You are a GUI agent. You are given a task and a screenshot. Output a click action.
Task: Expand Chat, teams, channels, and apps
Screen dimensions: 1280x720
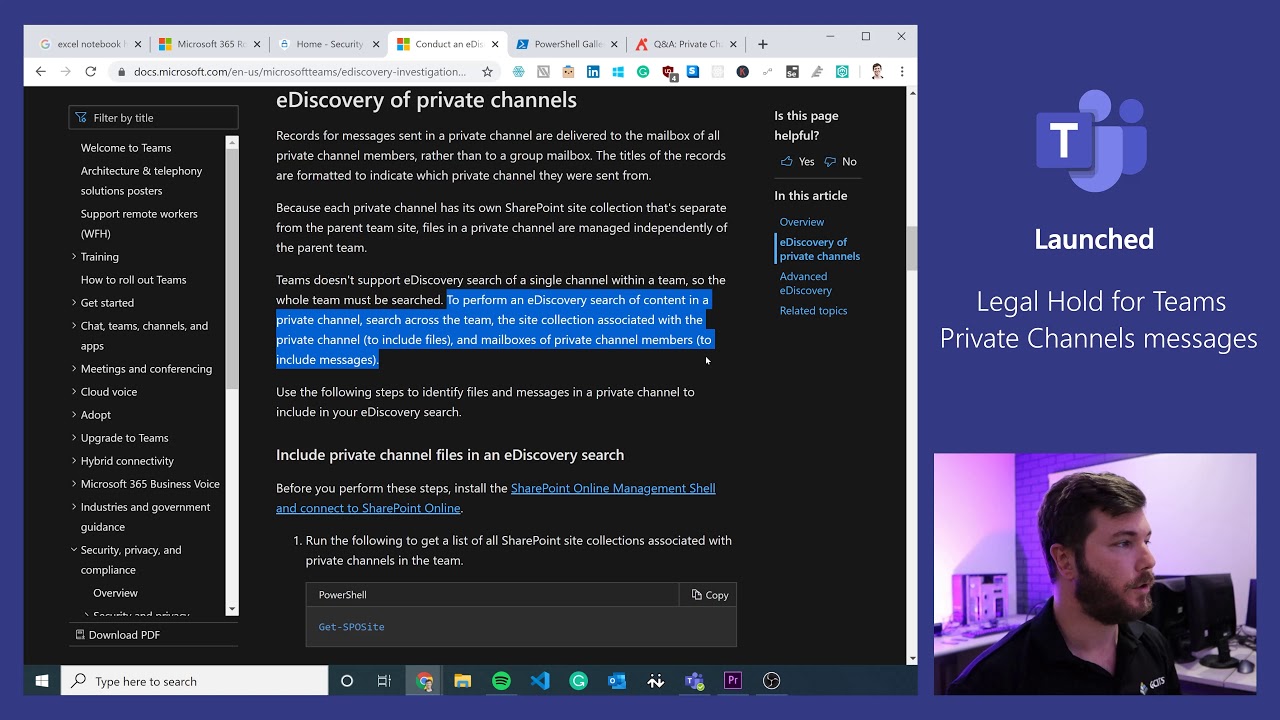(x=74, y=326)
